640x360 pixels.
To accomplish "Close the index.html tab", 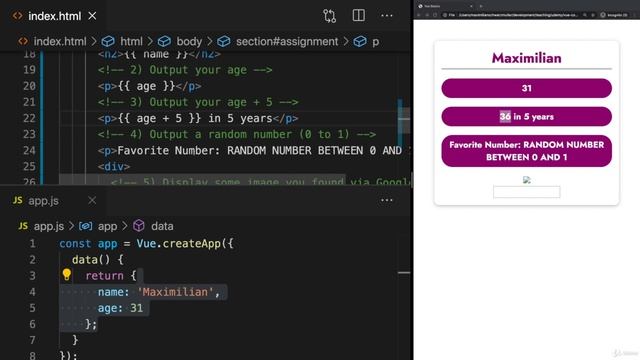I will coord(92,16).
